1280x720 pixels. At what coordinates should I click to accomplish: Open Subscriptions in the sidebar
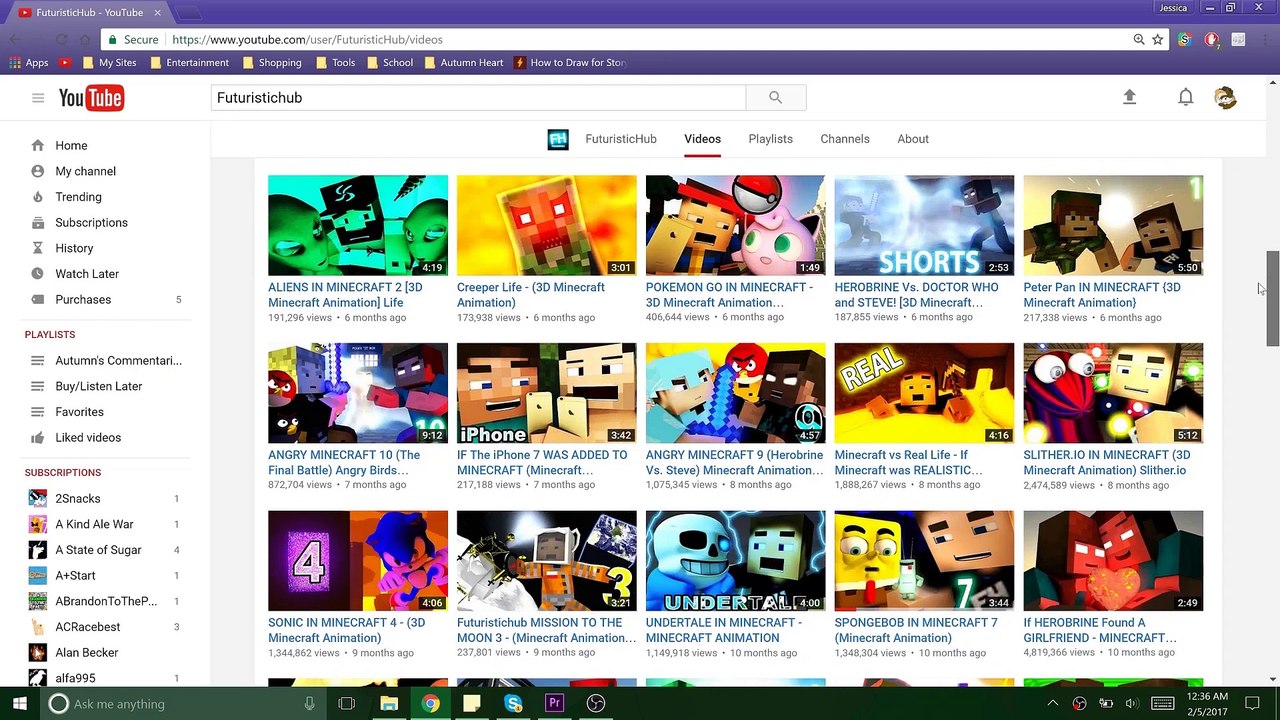[91, 223]
